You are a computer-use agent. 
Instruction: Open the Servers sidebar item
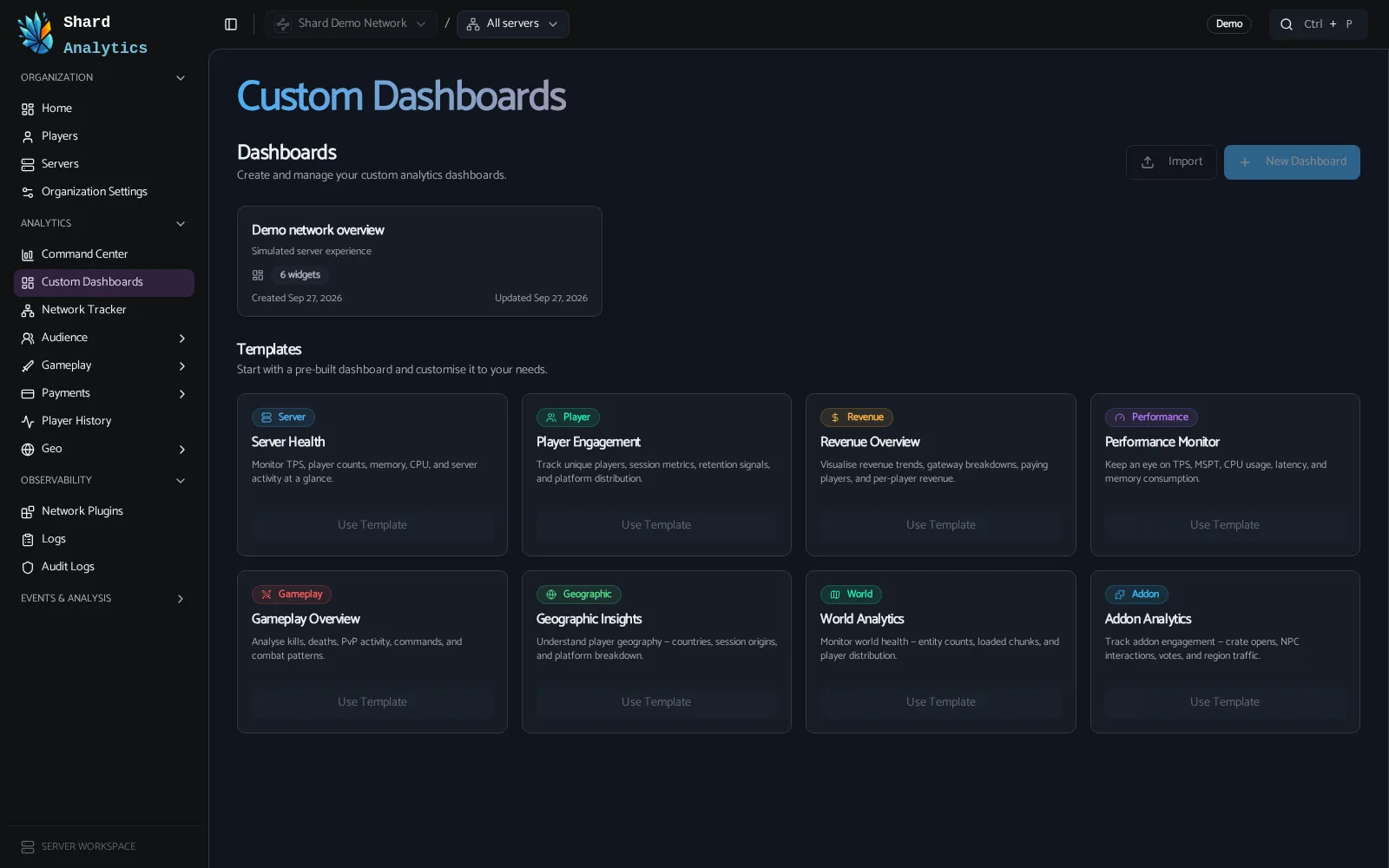point(104,164)
